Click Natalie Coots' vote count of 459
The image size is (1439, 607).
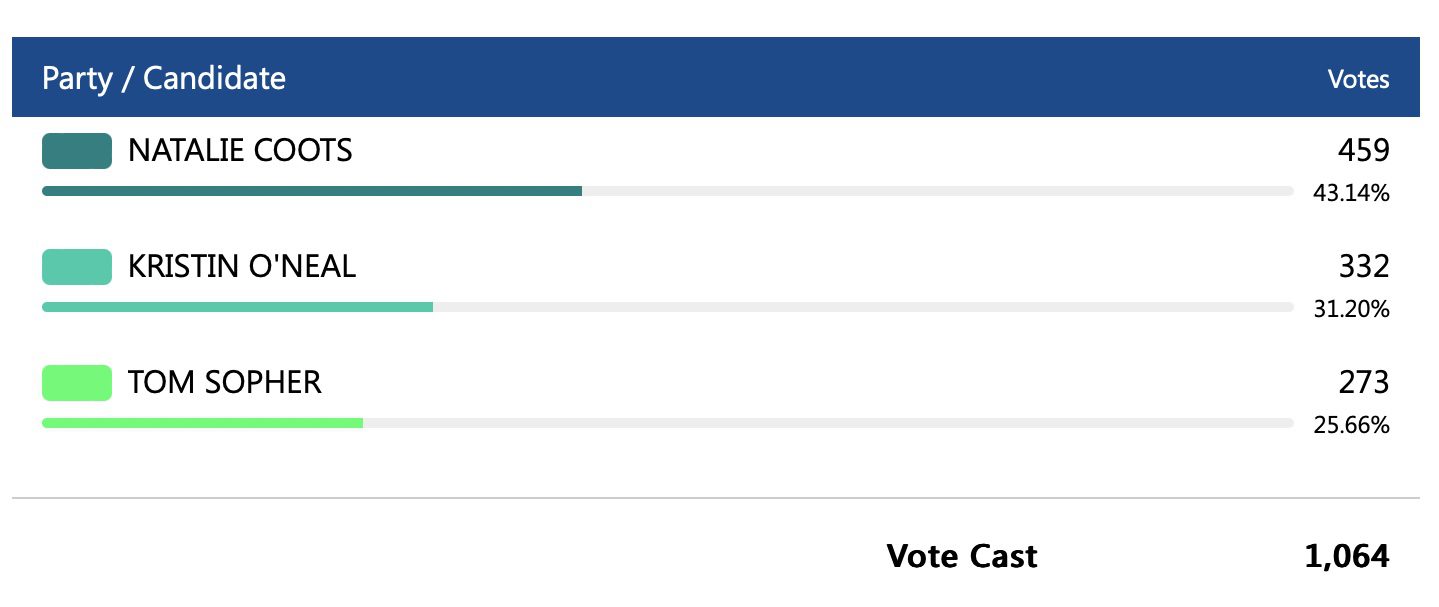point(1363,151)
